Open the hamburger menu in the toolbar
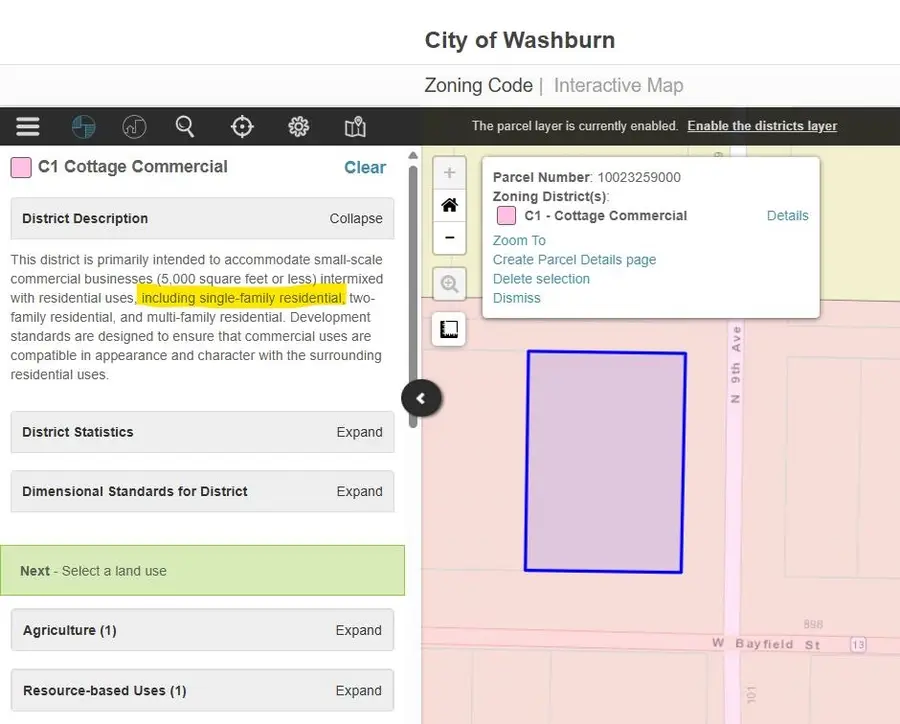 (28, 126)
